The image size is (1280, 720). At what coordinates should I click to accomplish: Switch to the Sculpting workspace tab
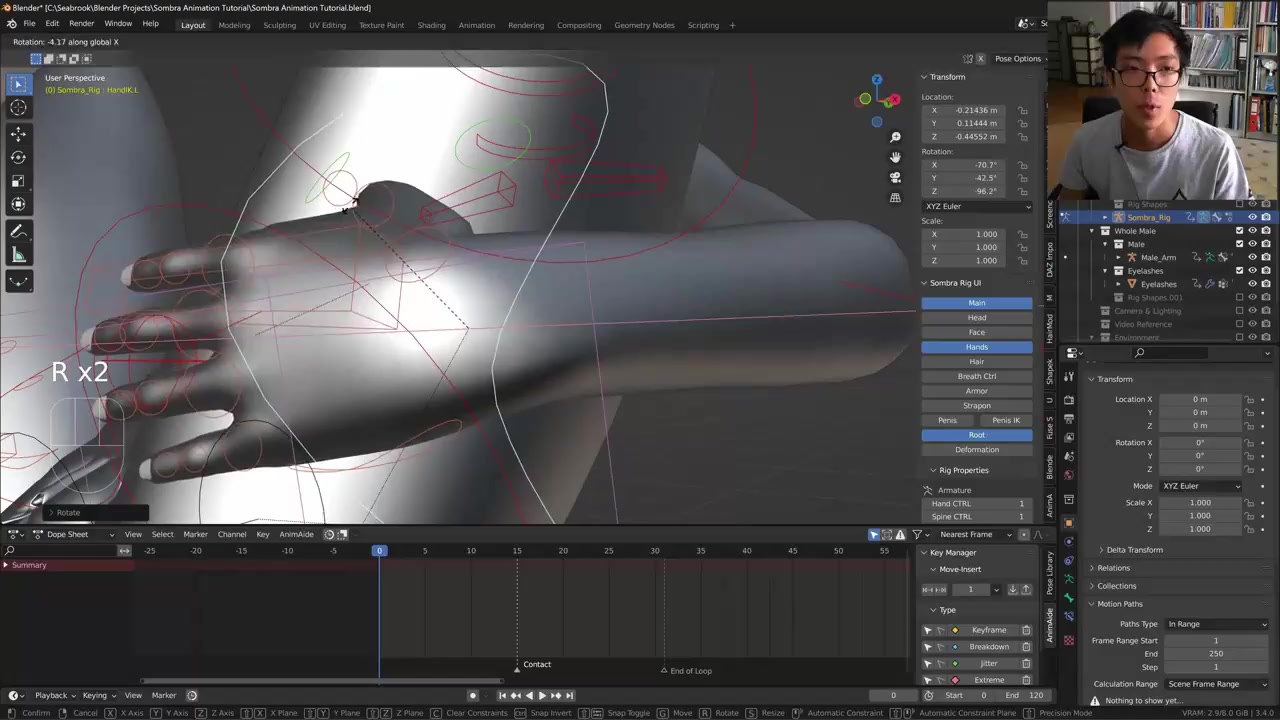click(279, 25)
